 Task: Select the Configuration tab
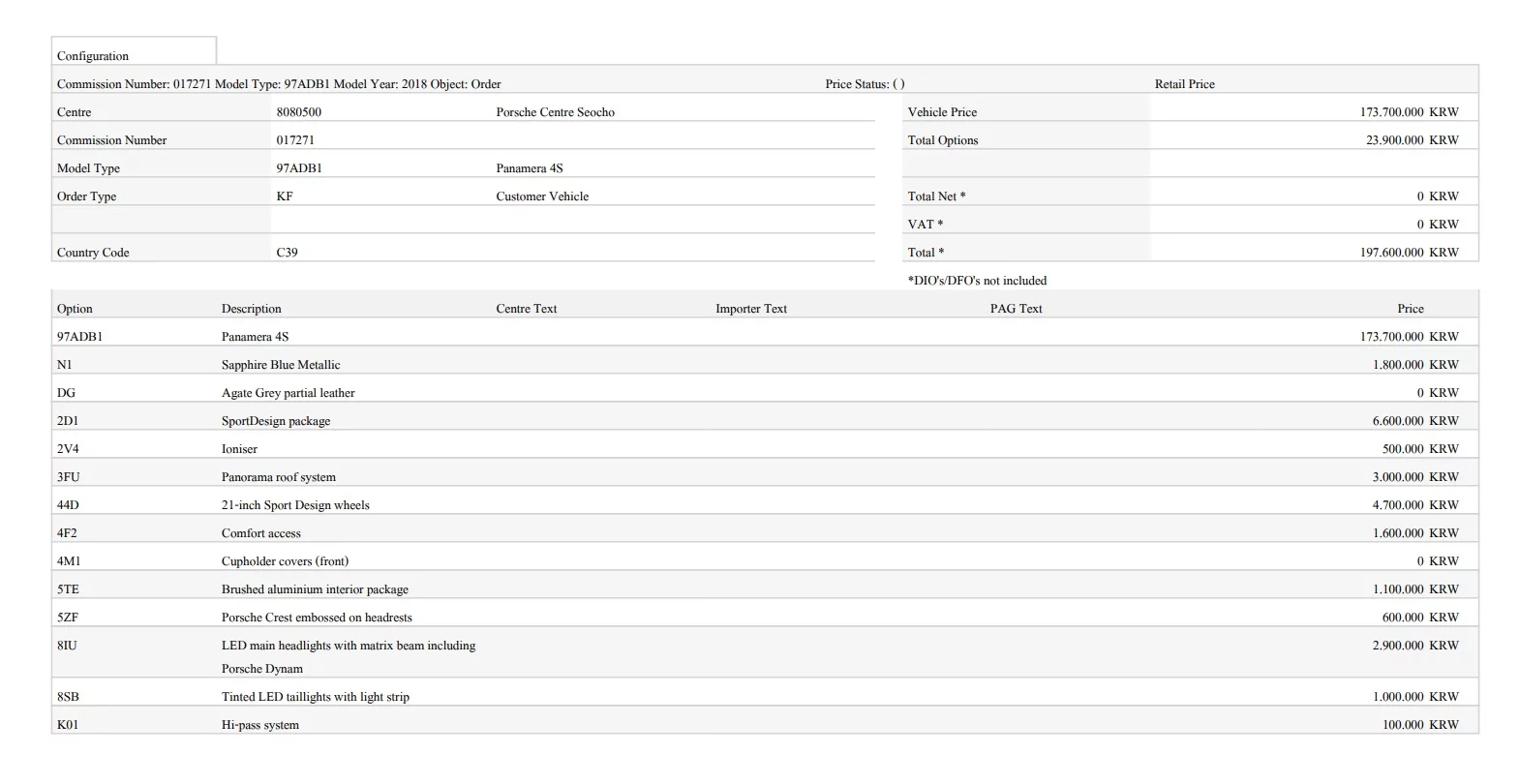[x=93, y=56]
